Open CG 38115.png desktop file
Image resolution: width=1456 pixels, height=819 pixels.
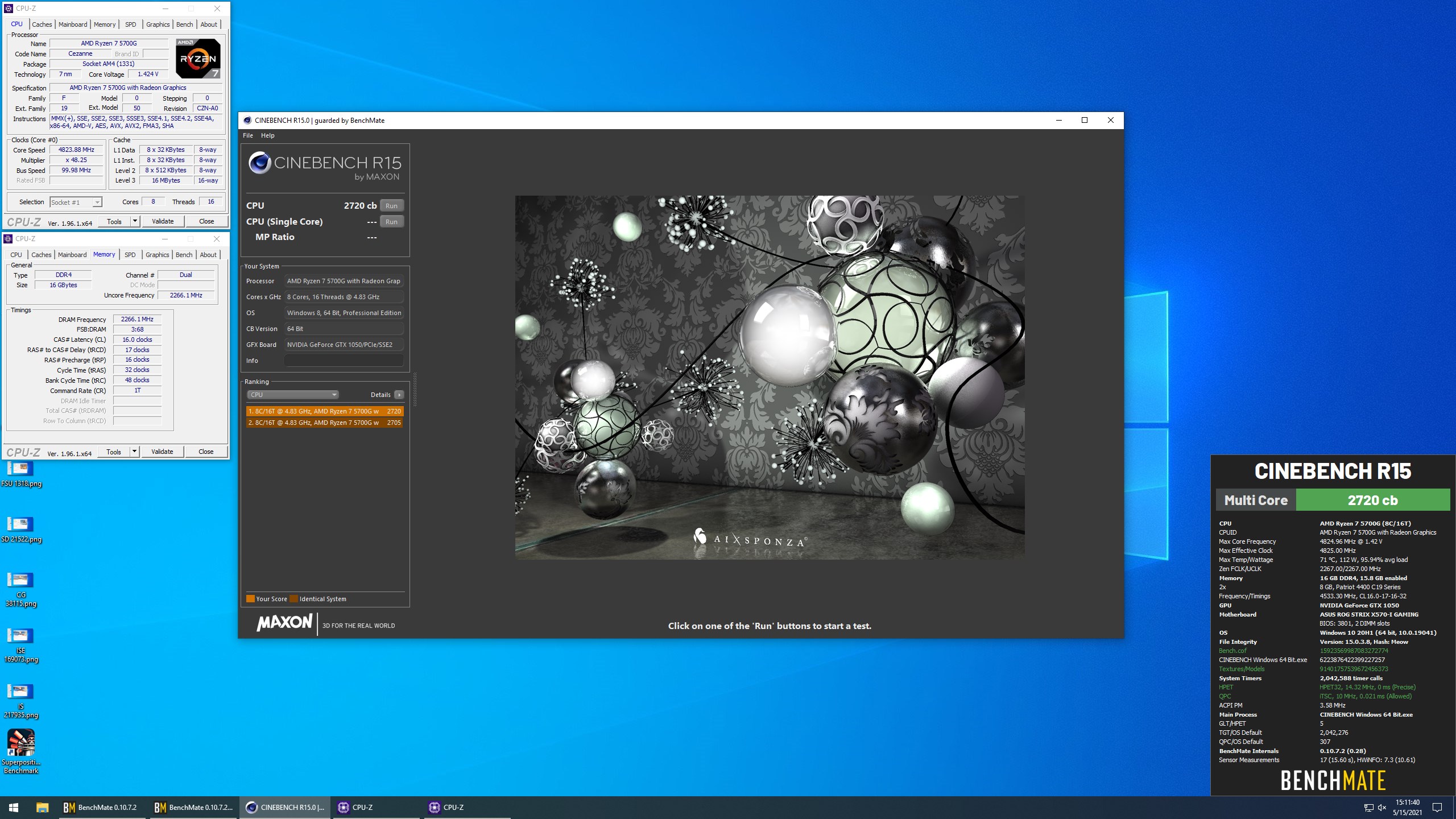21,590
